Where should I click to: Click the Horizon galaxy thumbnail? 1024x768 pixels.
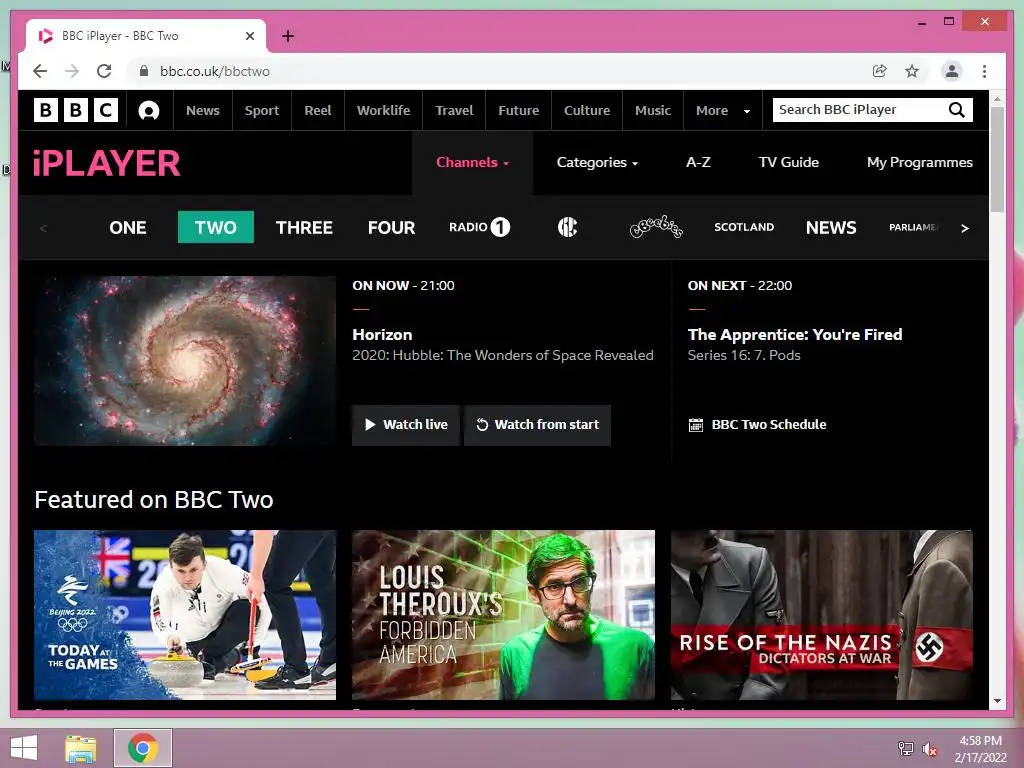click(x=185, y=360)
